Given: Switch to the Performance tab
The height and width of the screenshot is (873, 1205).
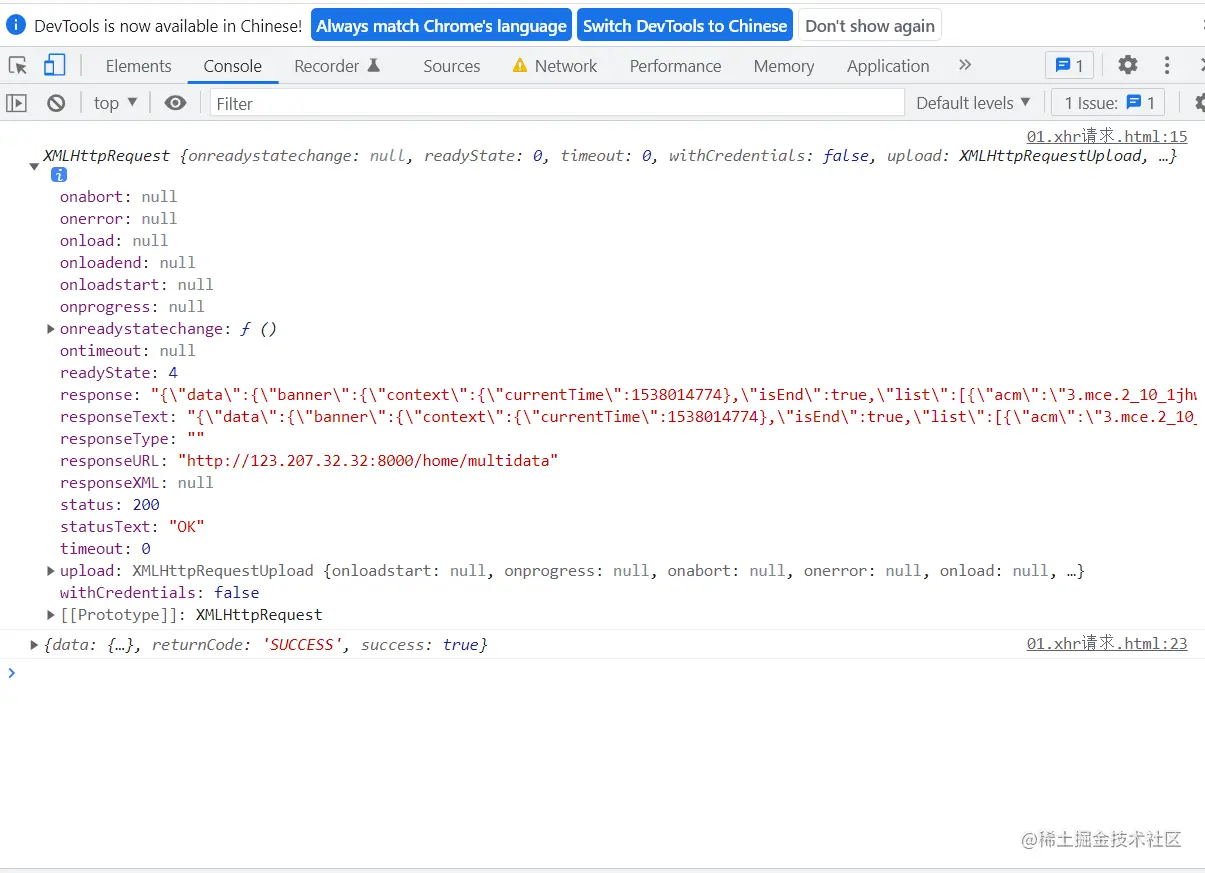Looking at the screenshot, I should click(675, 65).
